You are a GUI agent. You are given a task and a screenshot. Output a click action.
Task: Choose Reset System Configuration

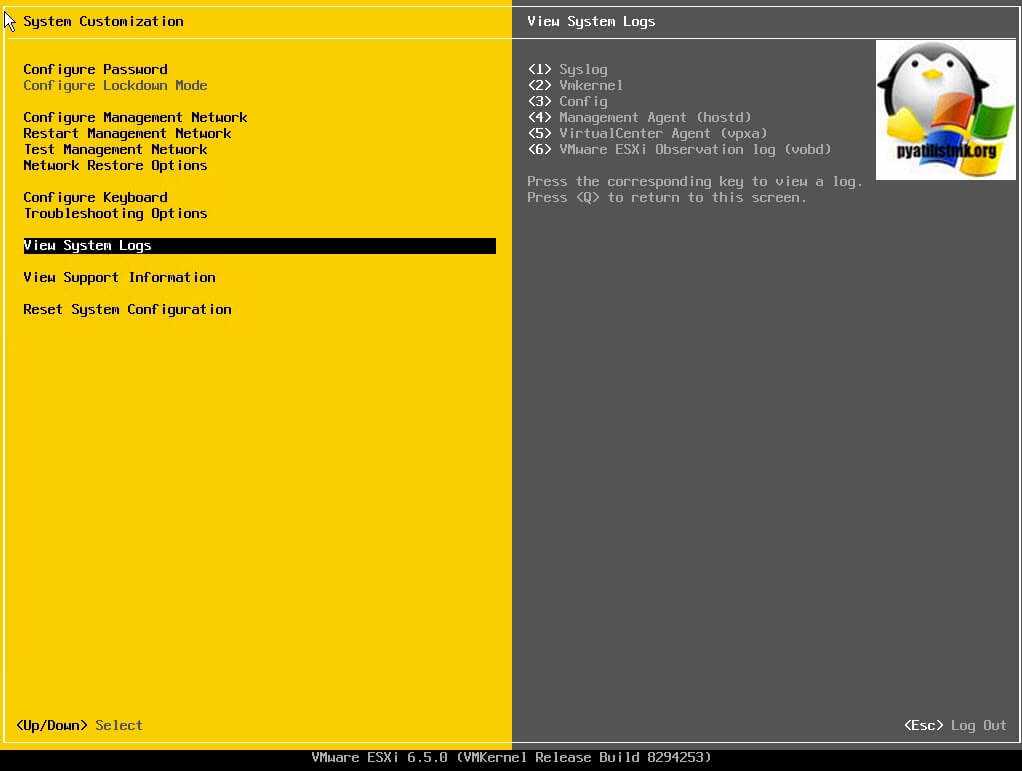(x=127, y=309)
